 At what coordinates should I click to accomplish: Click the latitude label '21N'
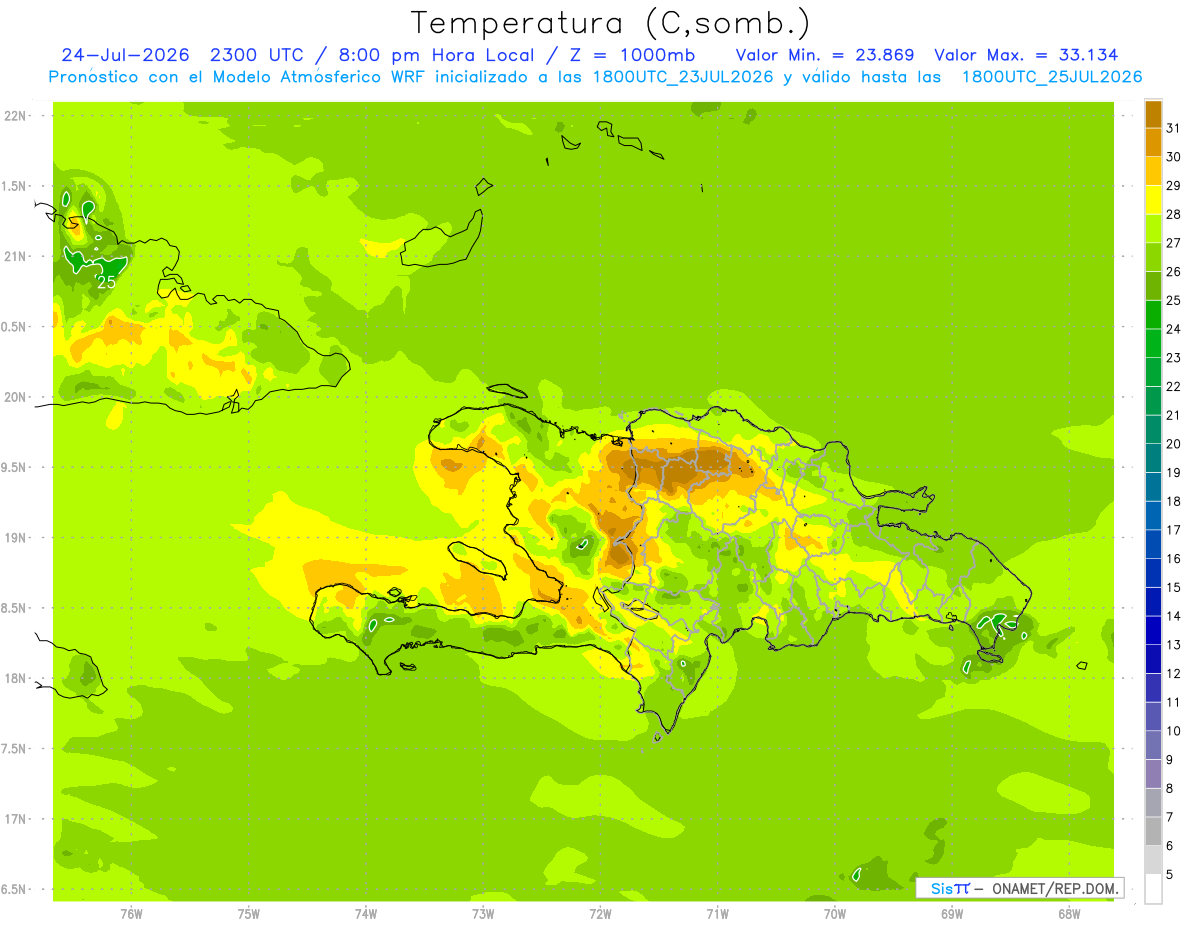[x=16, y=257]
